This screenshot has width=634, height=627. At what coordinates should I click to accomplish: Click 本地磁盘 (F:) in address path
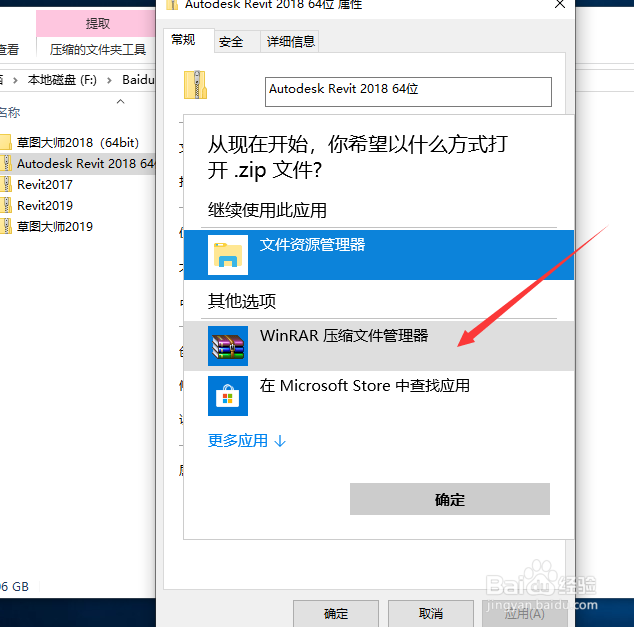click(62, 80)
